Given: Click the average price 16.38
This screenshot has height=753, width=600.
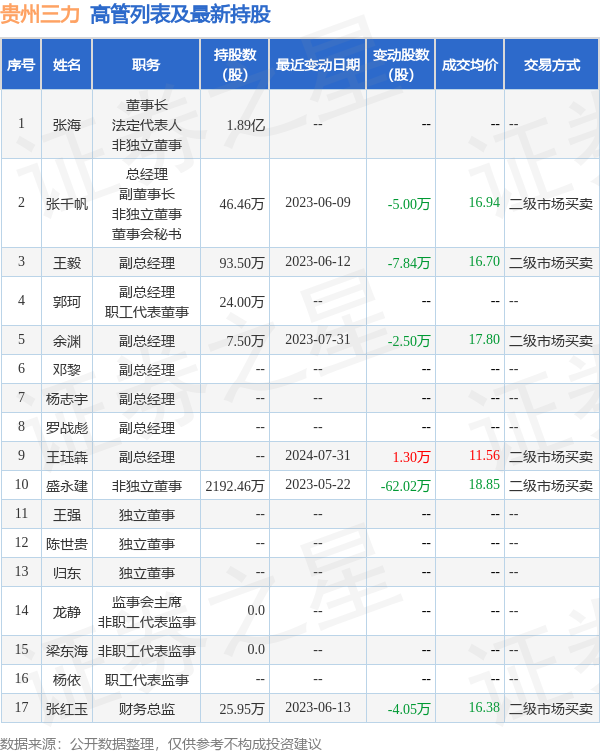Looking at the screenshot, I should click(484, 707).
